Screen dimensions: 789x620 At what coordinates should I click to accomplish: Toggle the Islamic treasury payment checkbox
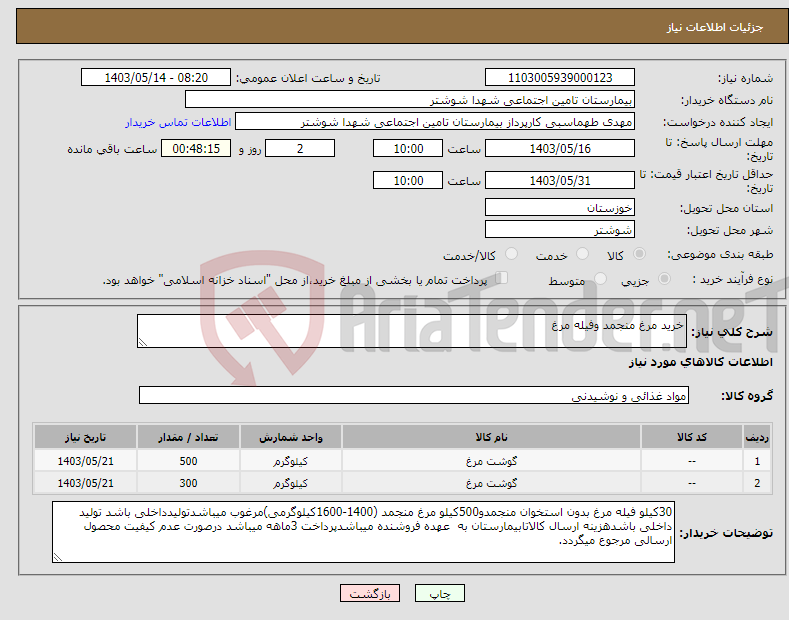[502, 278]
